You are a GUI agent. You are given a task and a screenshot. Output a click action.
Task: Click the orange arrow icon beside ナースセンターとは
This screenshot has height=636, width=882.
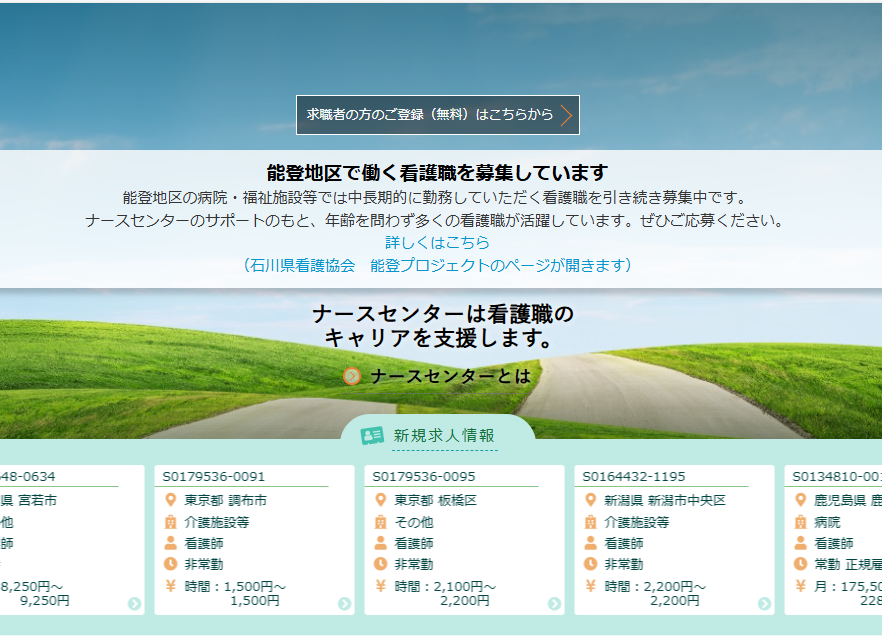[352, 376]
